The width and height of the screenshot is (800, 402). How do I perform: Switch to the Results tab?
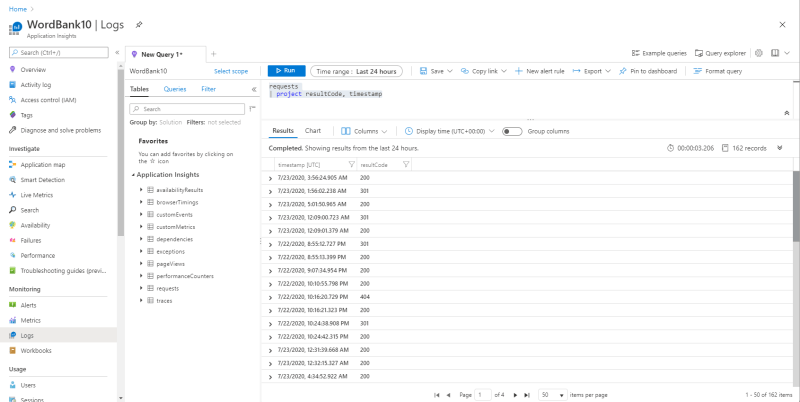(x=283, y=131)
